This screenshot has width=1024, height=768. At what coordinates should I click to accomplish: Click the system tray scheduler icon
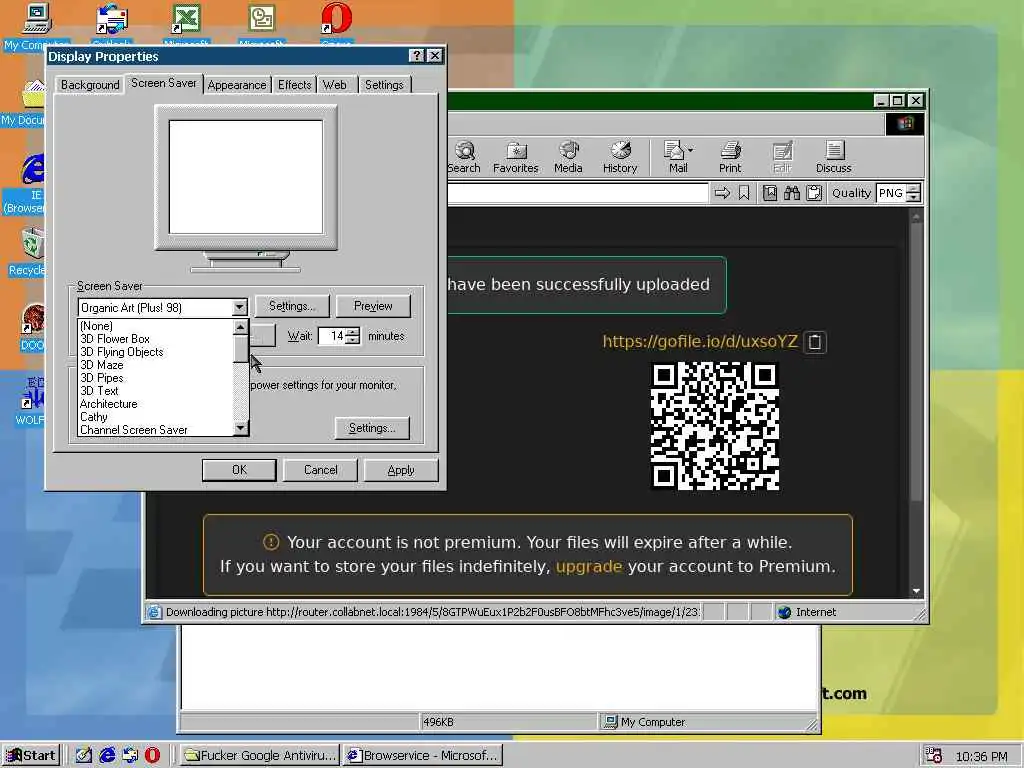click(934, 756)
